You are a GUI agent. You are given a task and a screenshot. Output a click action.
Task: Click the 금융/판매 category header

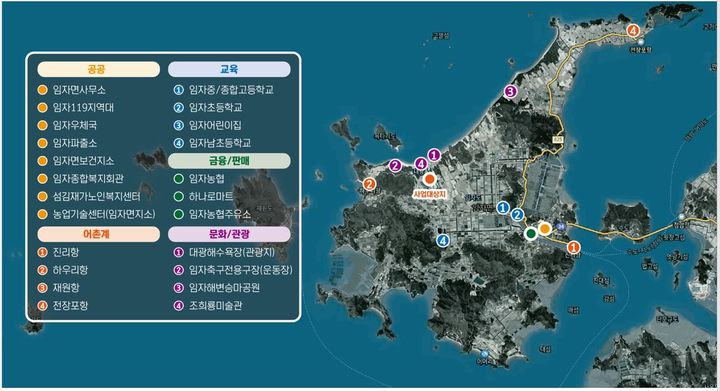229,161
